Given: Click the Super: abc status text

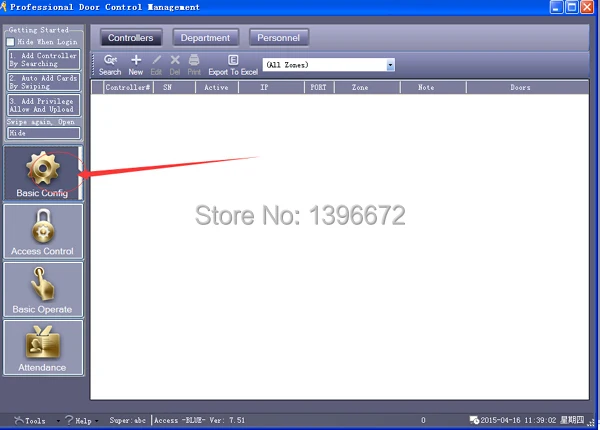Looking at the screenshot, I should click(127, 420).
